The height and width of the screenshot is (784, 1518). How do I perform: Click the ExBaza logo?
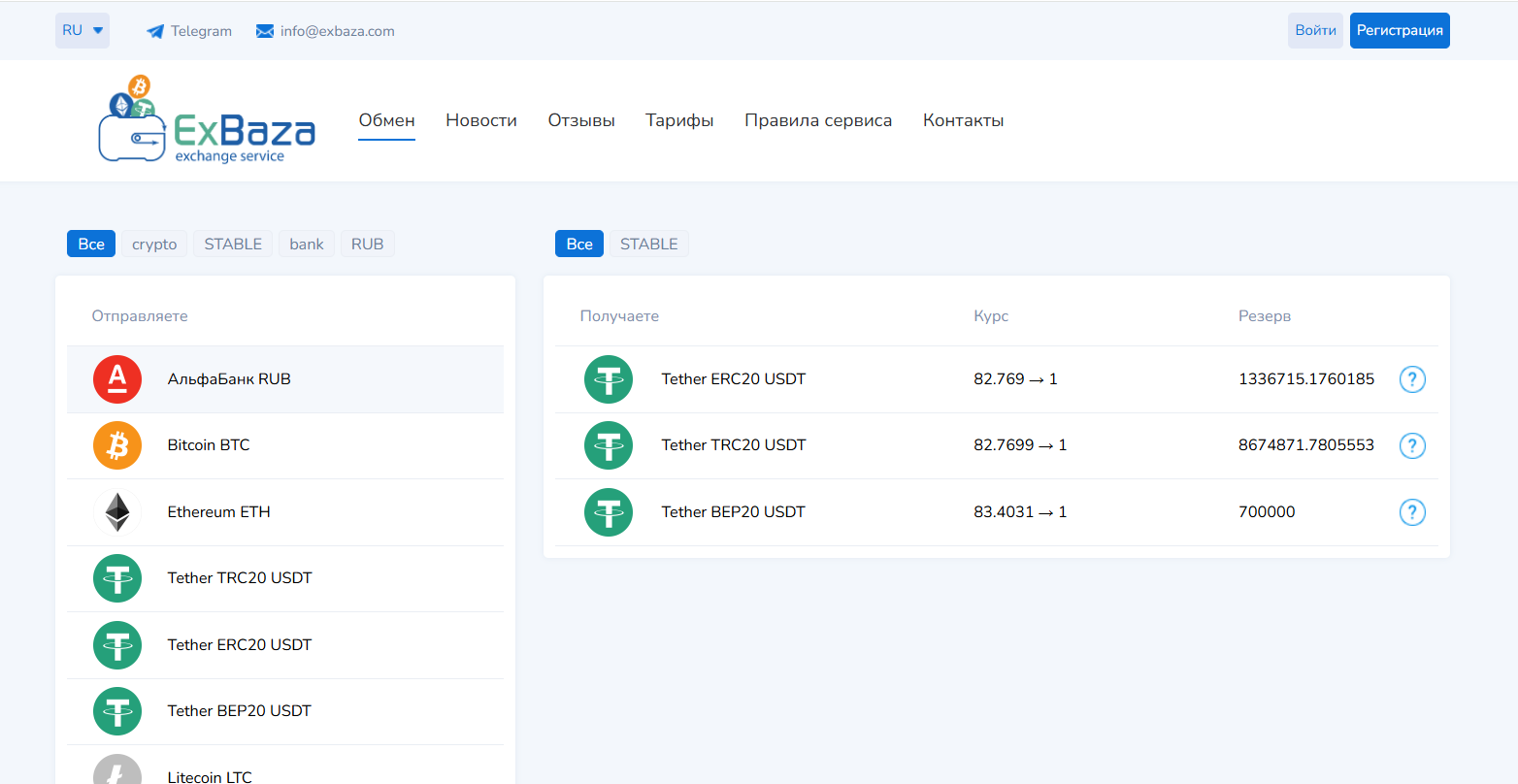click(205, 118)
